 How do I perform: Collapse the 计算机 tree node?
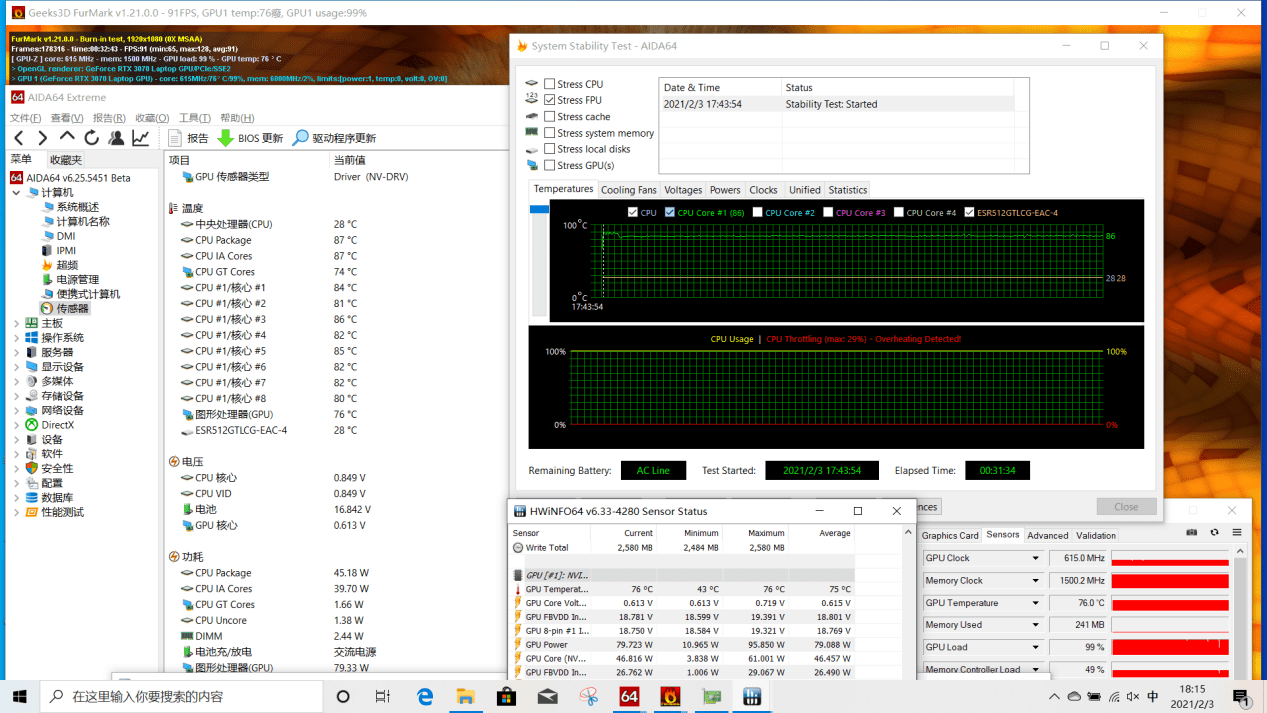(16, 193)
